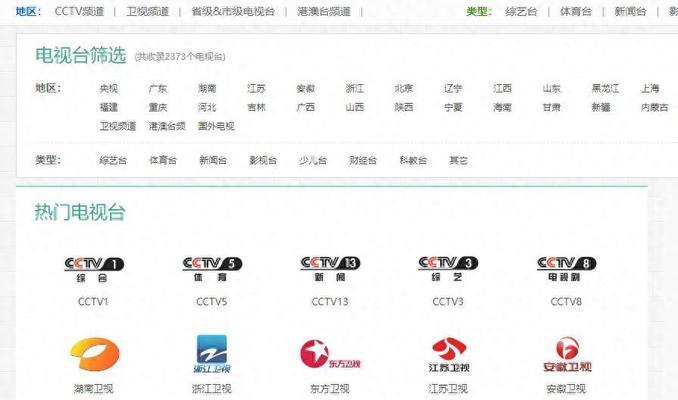Filter region by 央视
Image resolution: width=678 pixels, height=400 pixels.
click(x=109, y=88)
